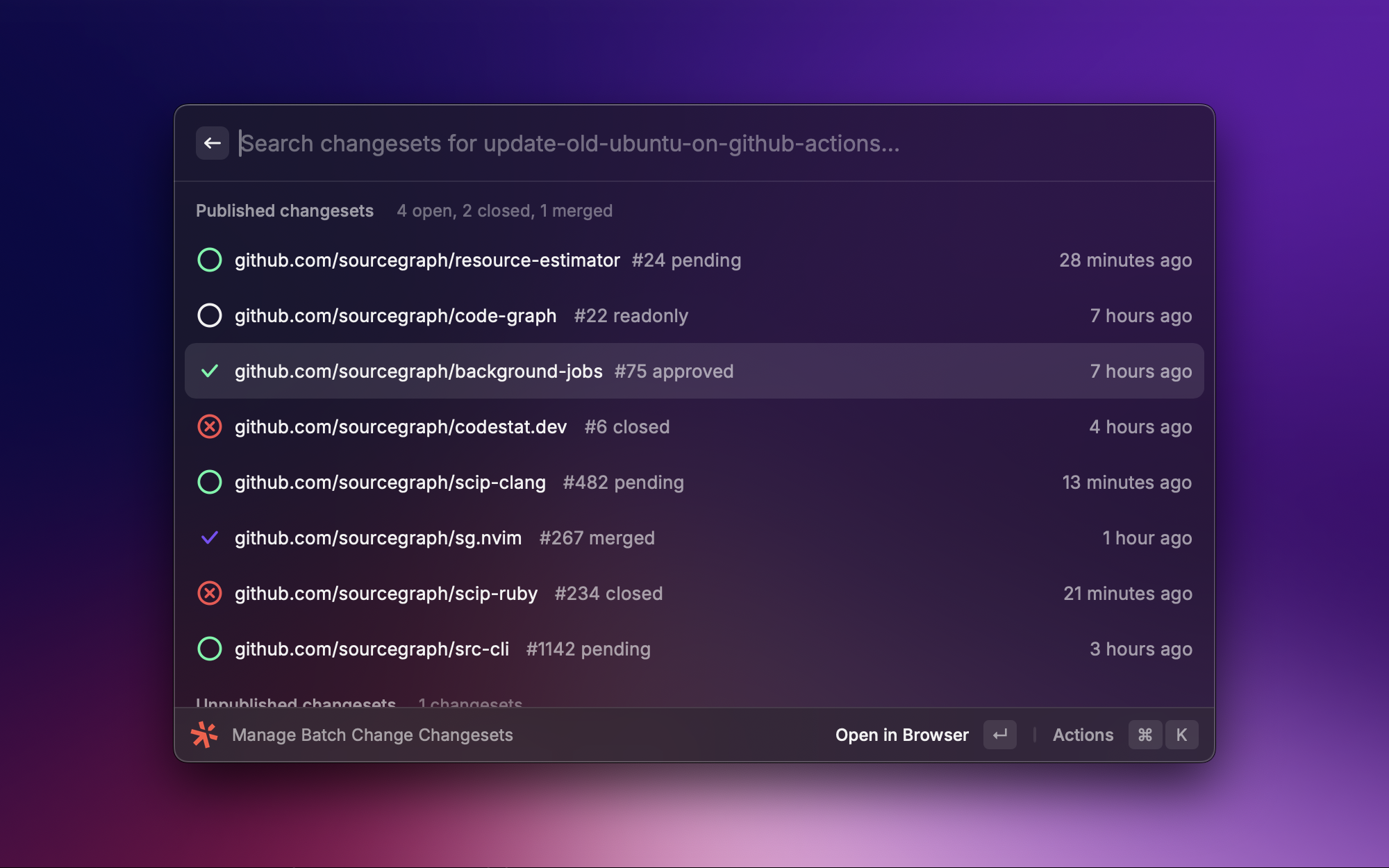Click the back arrow button
This screenshot has width=1389, height=868.
212,143
